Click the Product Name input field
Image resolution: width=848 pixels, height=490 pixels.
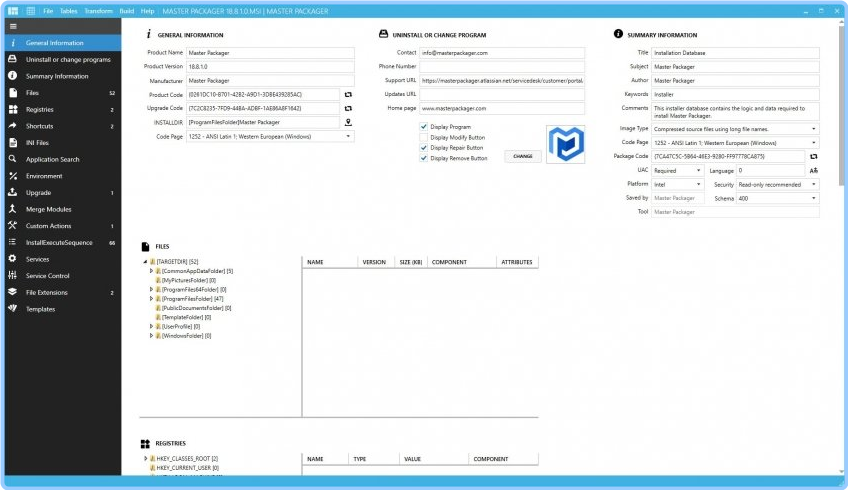coord(270,53)
